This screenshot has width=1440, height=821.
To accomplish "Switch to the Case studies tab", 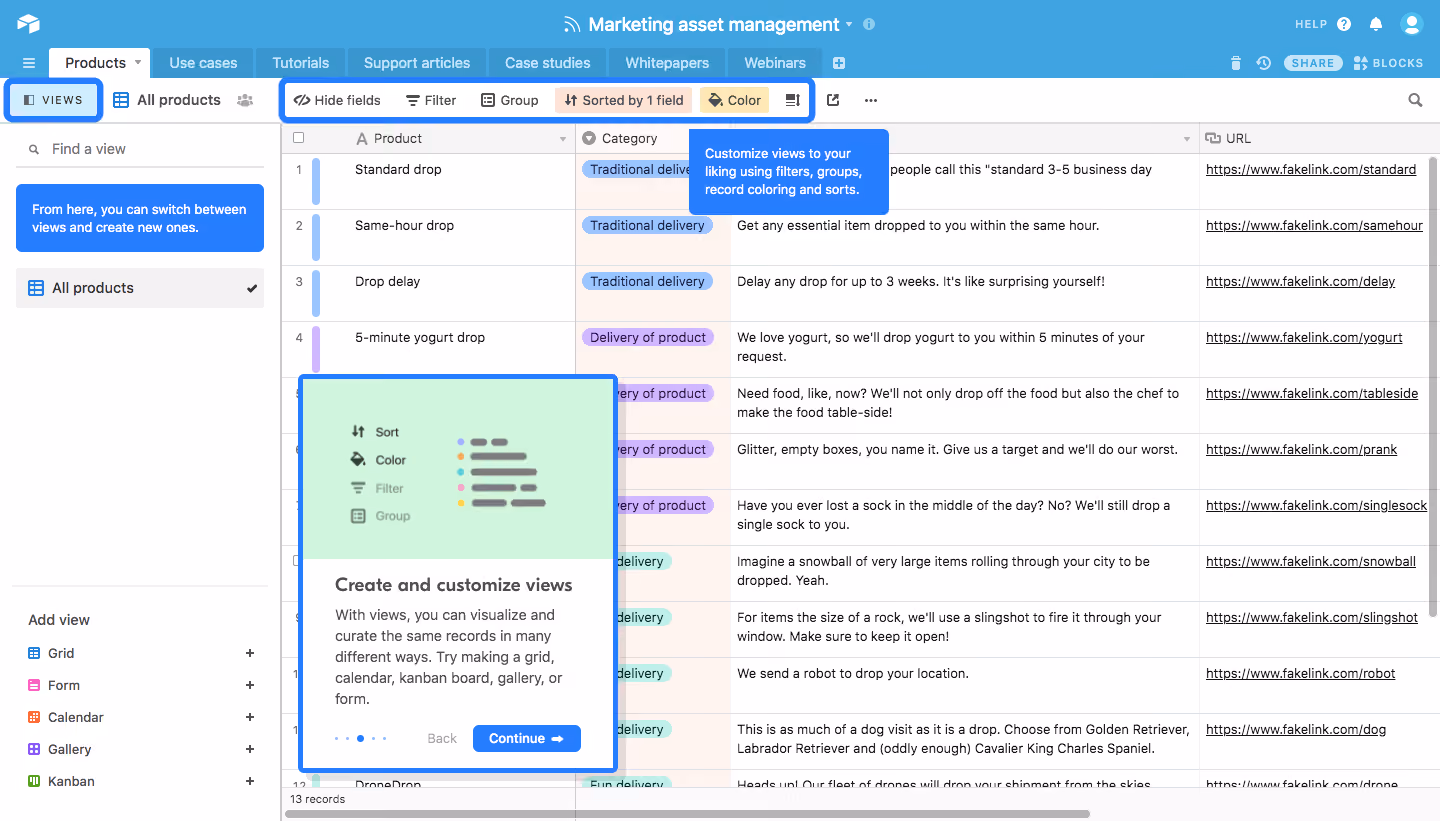I will 547,63.
